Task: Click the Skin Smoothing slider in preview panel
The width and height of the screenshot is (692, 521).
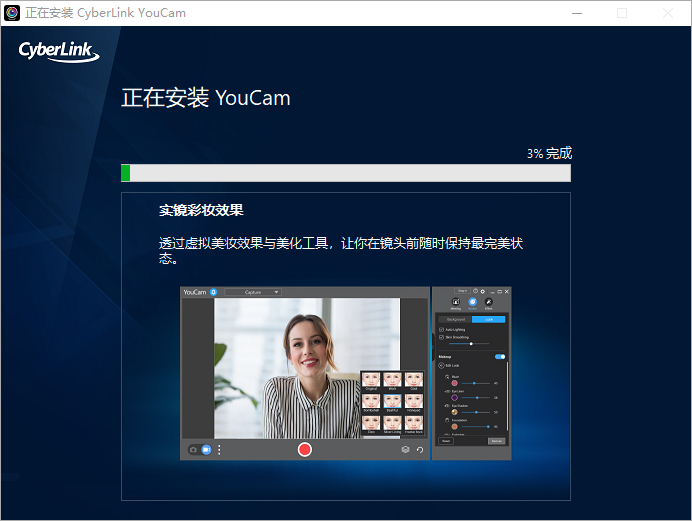Action: point(469,344)
